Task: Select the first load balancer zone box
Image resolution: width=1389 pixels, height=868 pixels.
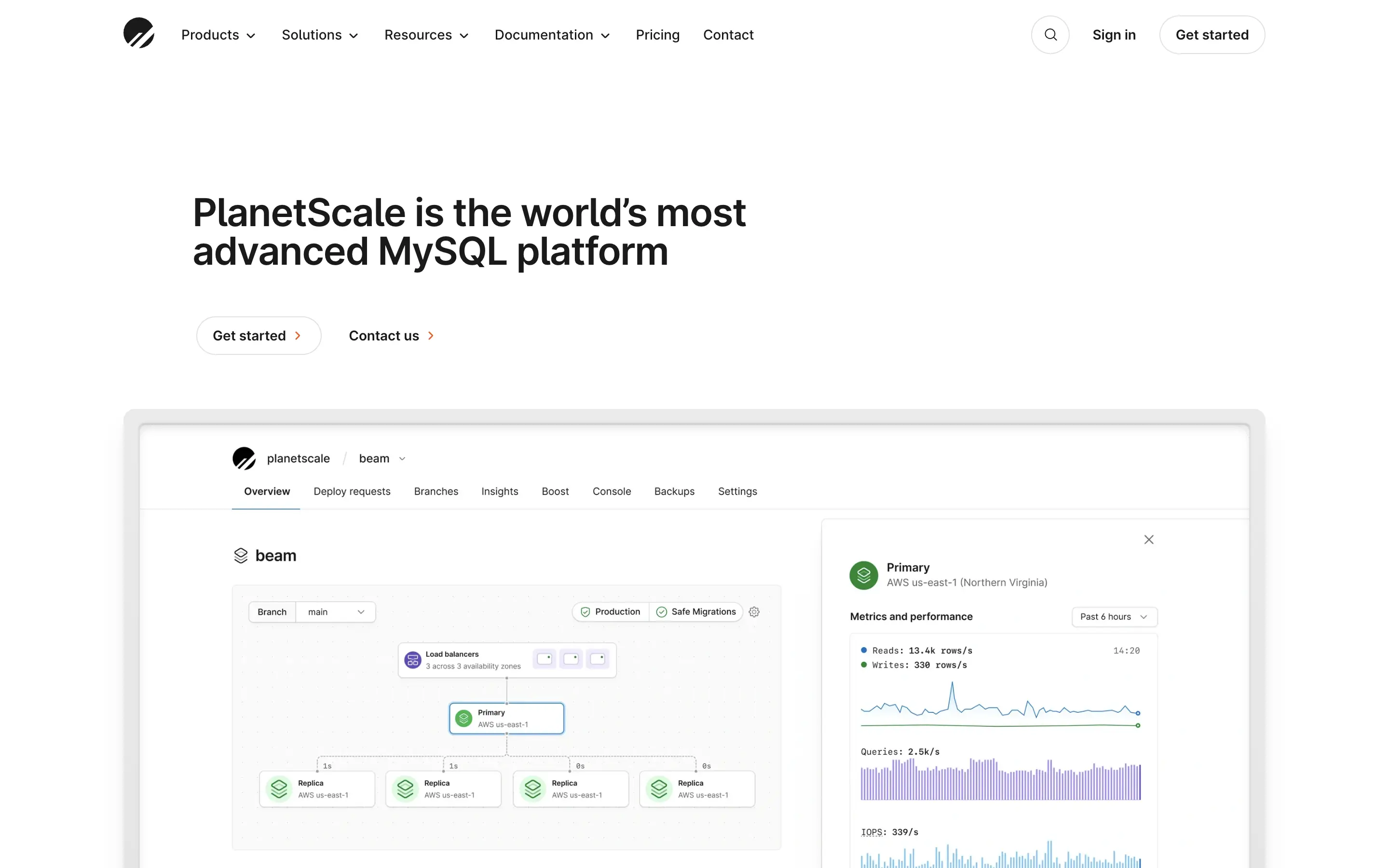Action: (x=544, y=659)
